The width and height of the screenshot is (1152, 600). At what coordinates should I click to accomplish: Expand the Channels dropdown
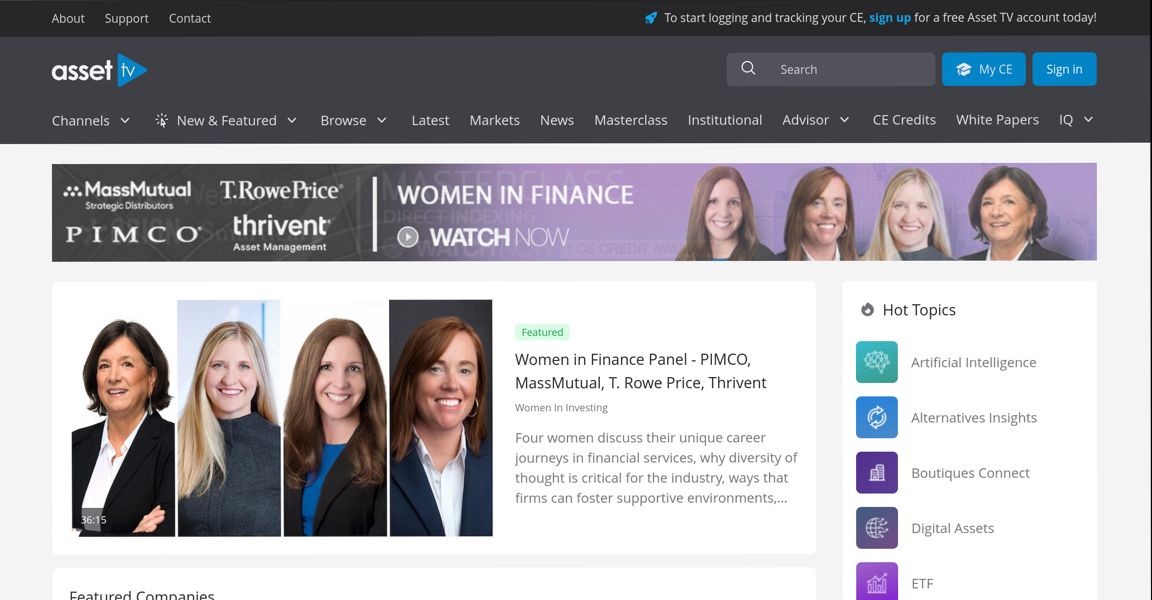click(91, 120)
